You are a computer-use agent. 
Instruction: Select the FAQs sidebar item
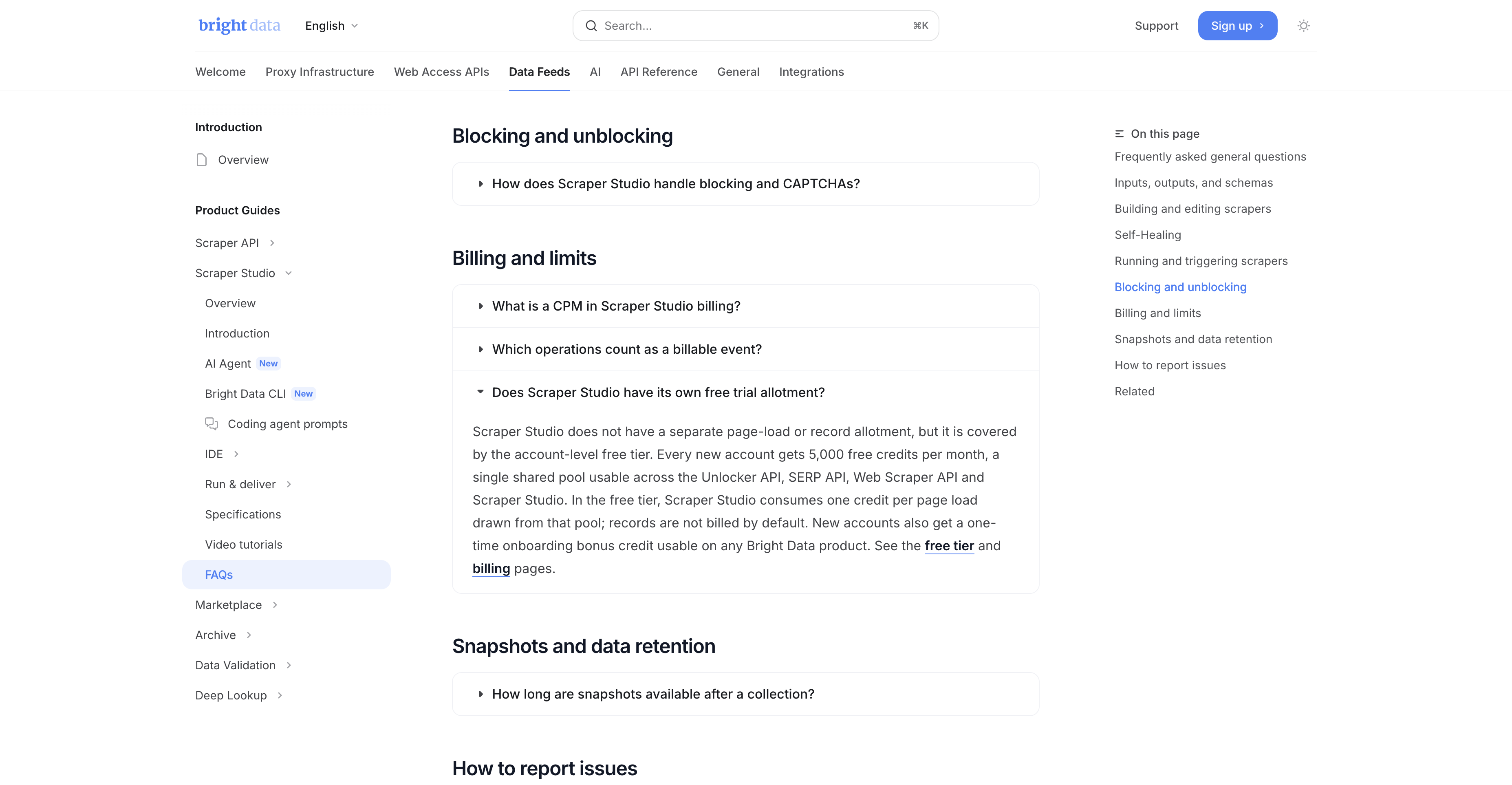[286, 575]
